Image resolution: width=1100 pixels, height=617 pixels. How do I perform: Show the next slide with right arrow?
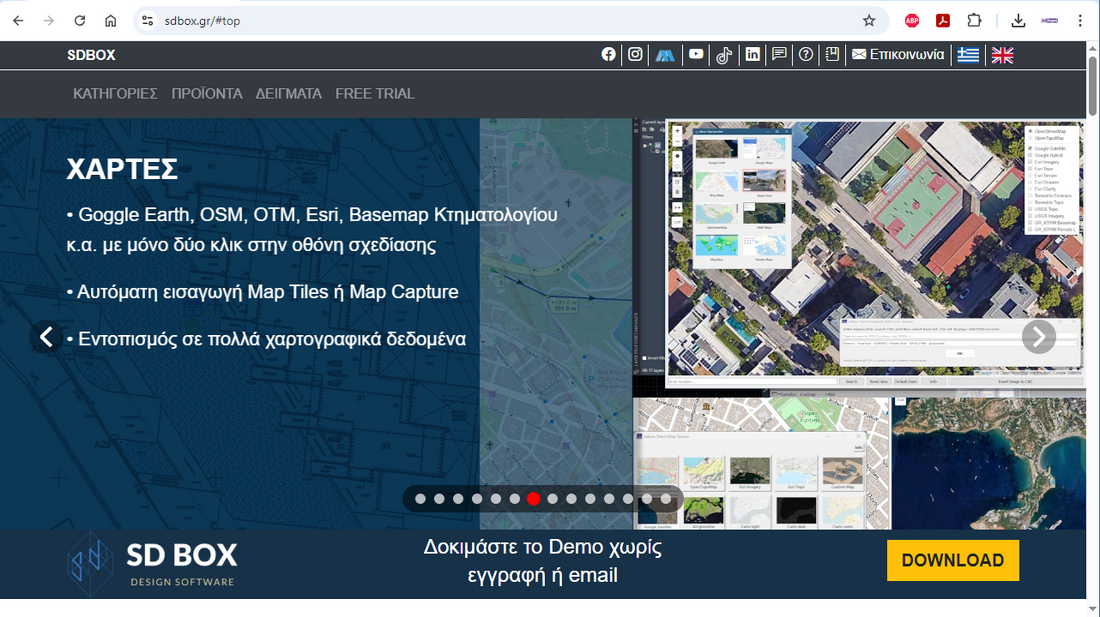coord(1039,337)
